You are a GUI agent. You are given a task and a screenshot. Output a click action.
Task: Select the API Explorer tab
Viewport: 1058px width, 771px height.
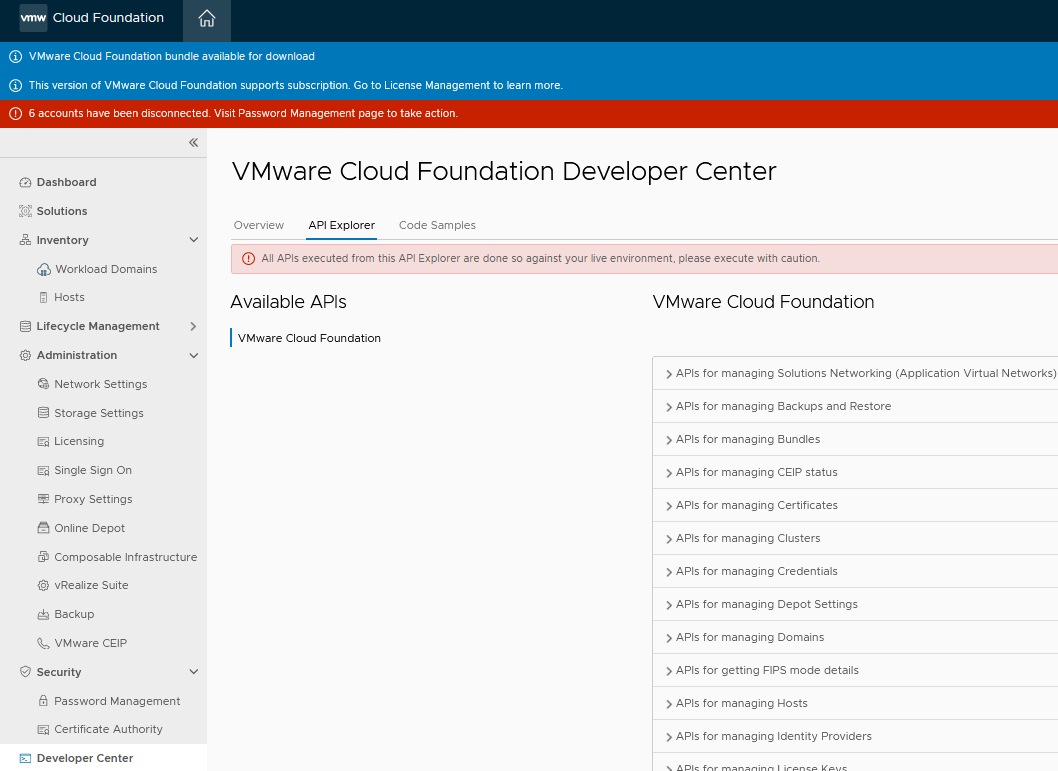tap(341, 225)
